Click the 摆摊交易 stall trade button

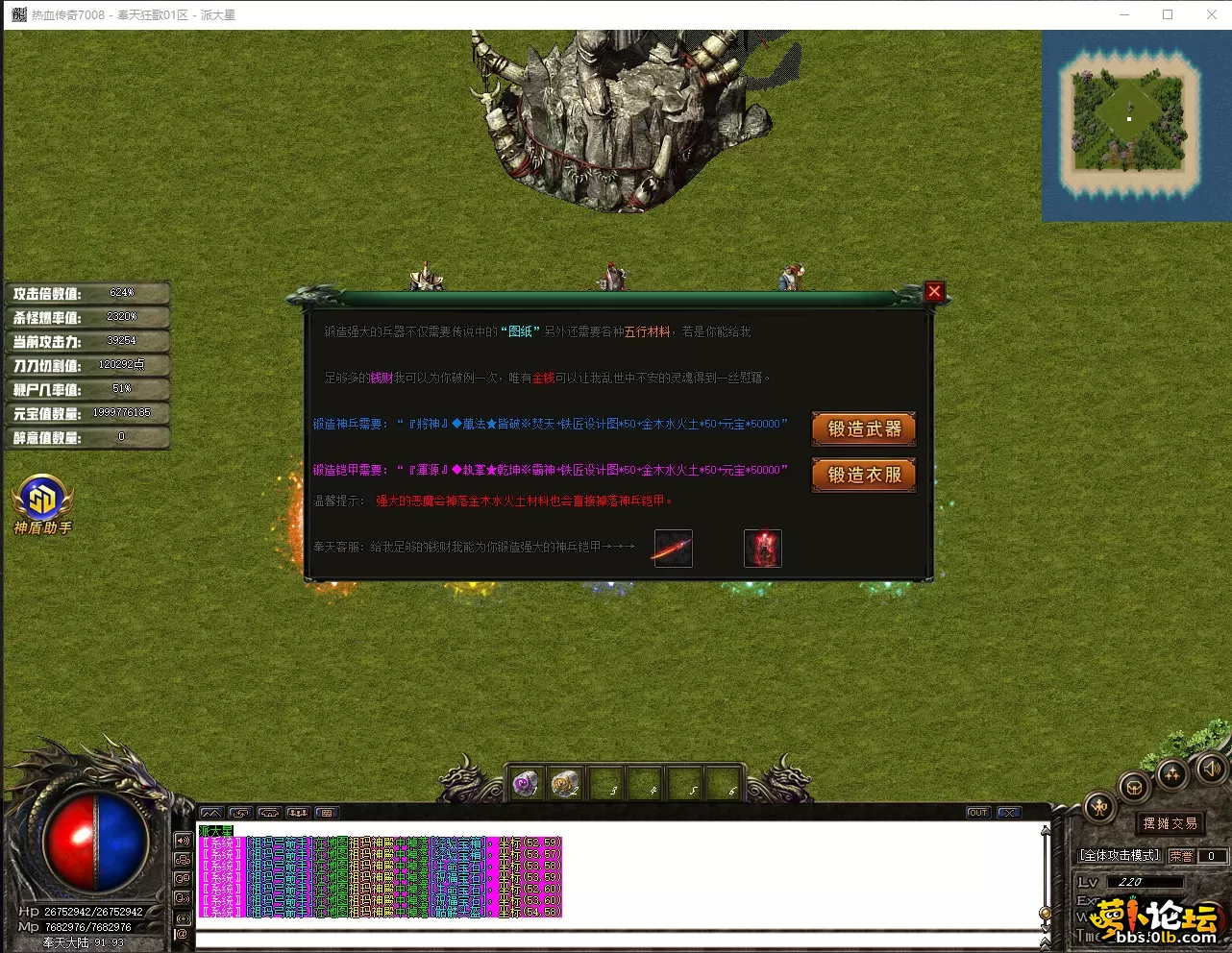click(1170, 823)
